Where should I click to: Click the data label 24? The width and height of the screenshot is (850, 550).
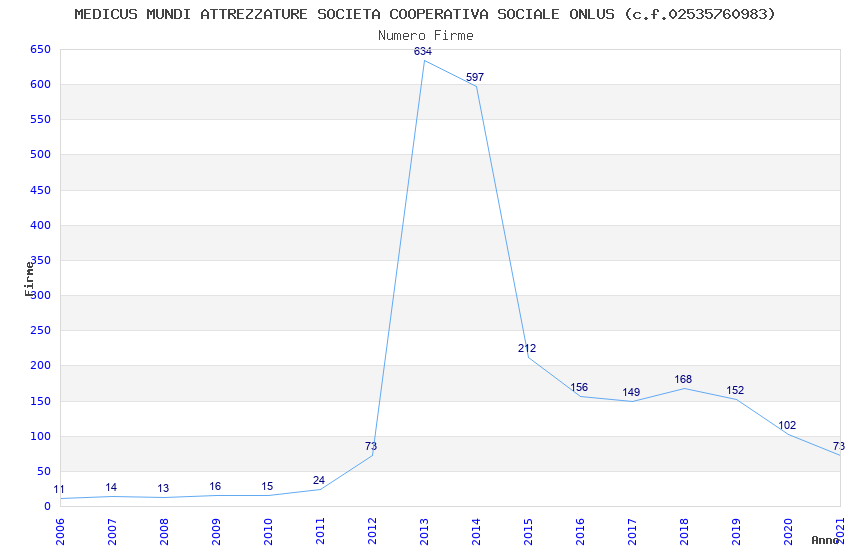click(x=319, y=480)
